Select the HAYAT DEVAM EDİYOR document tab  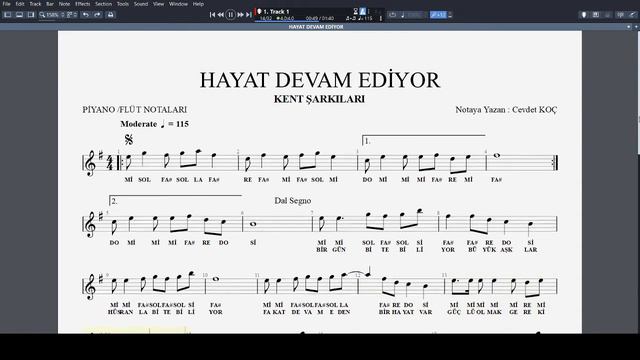pyautogui.click(x=316, y=27)
